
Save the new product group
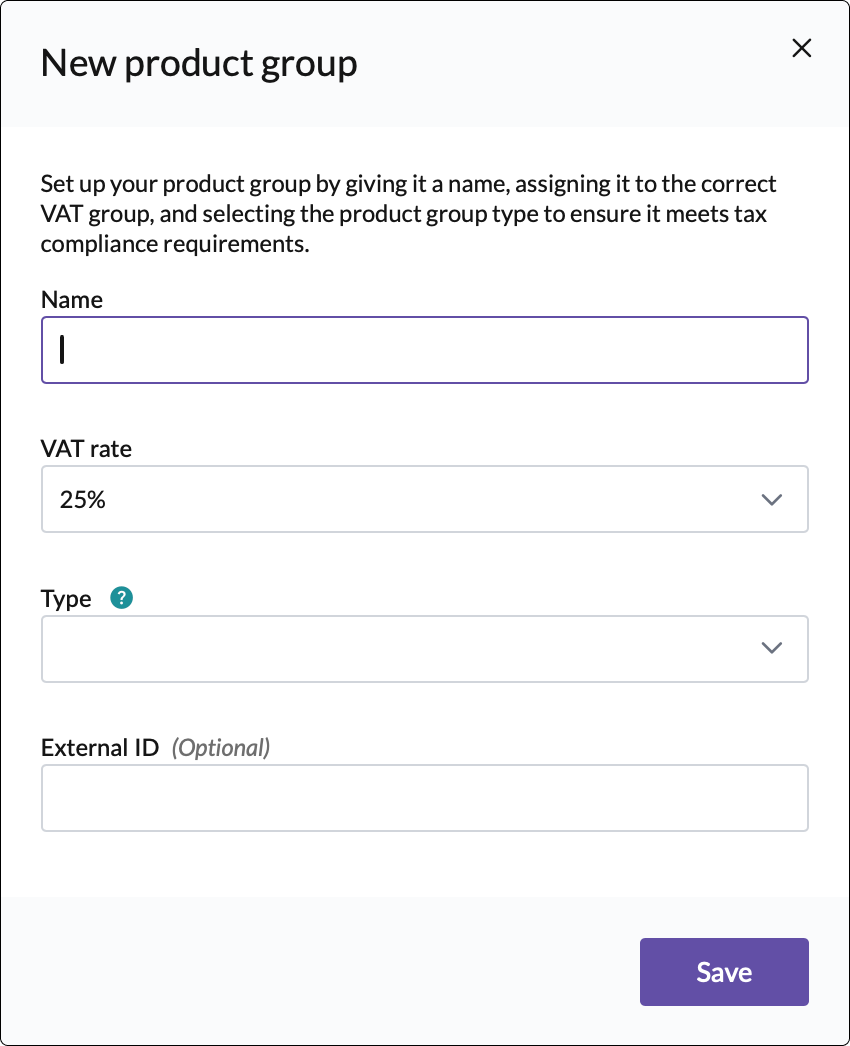[x=724, y=971]
